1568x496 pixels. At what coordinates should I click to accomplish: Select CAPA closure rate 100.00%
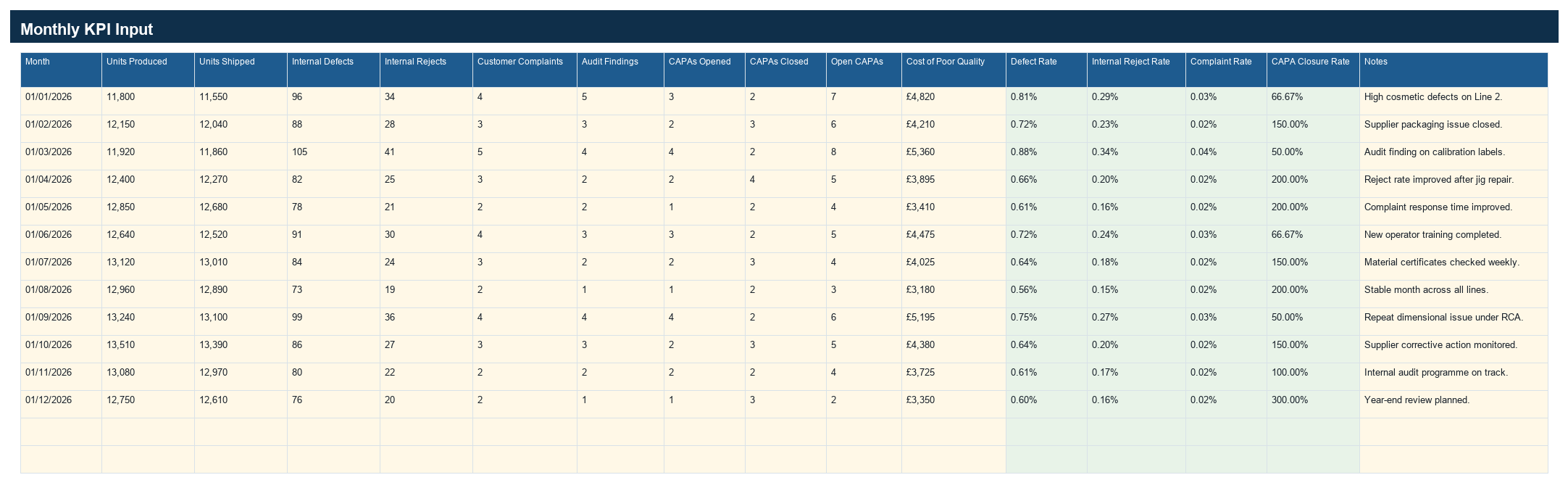1314,377
